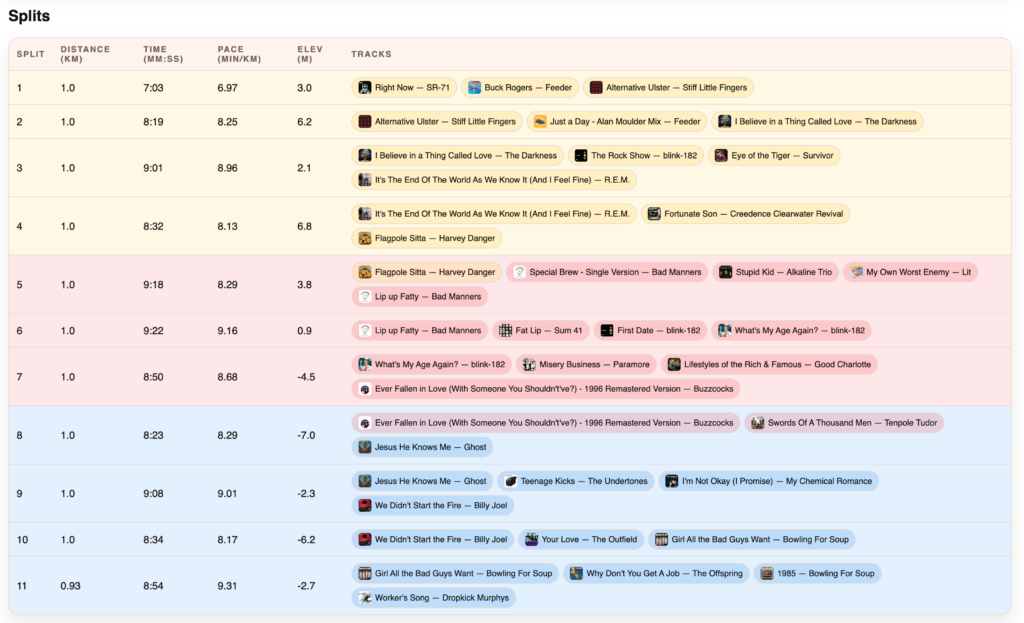Image resolution: width=1024 pixels, height=623 pixels.
Task: Click Your Love Outfield album cover
Action: 532,539
